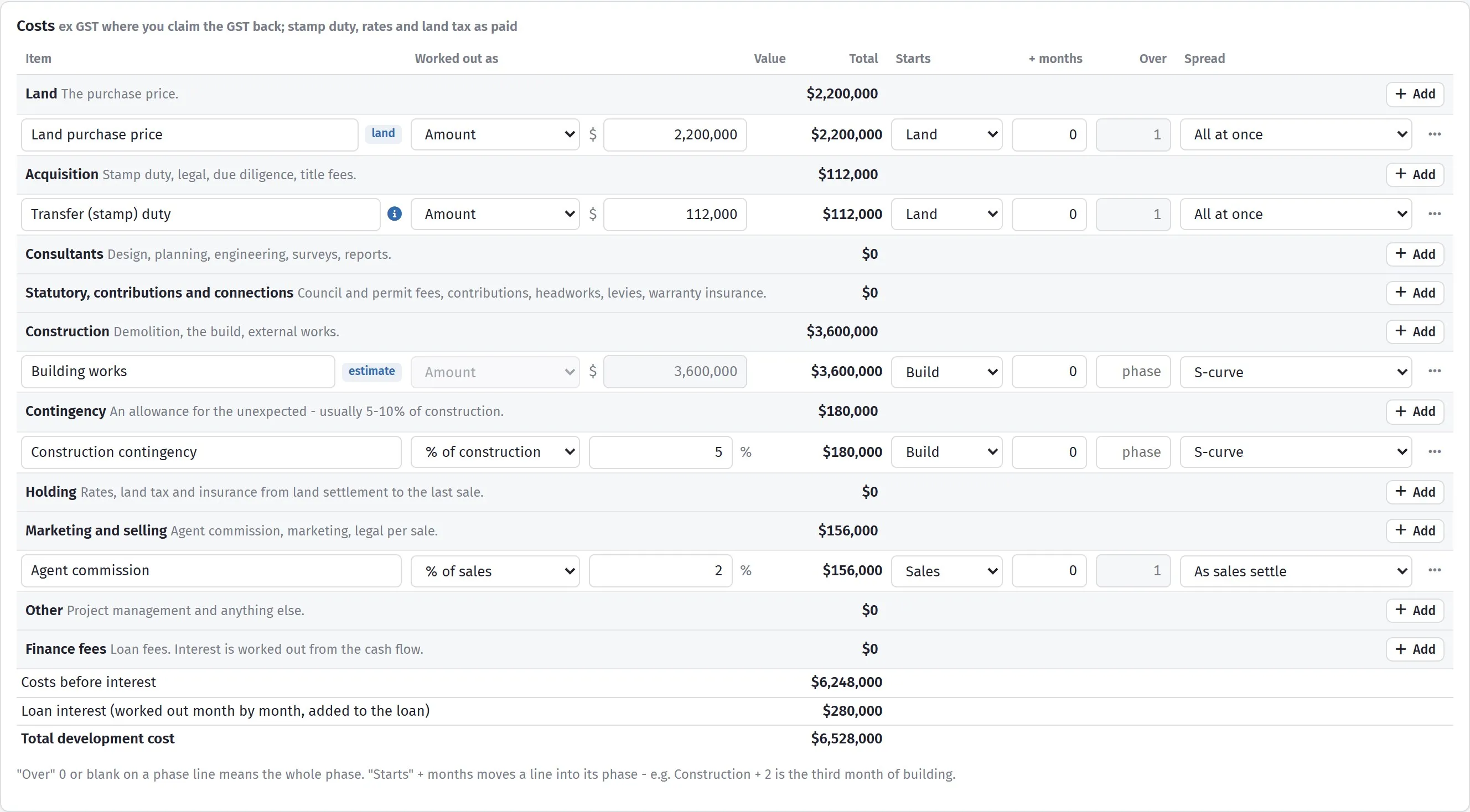Click the Agent commission percentage field showing 2
This screenshot has height=812, width=1470.
(x=660, y=571)
